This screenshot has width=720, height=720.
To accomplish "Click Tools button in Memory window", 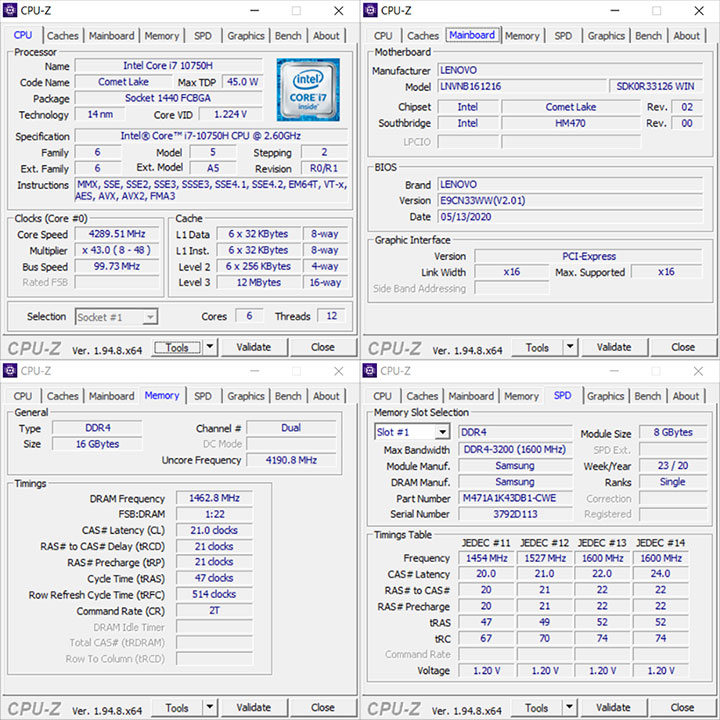I will [177, 708].
